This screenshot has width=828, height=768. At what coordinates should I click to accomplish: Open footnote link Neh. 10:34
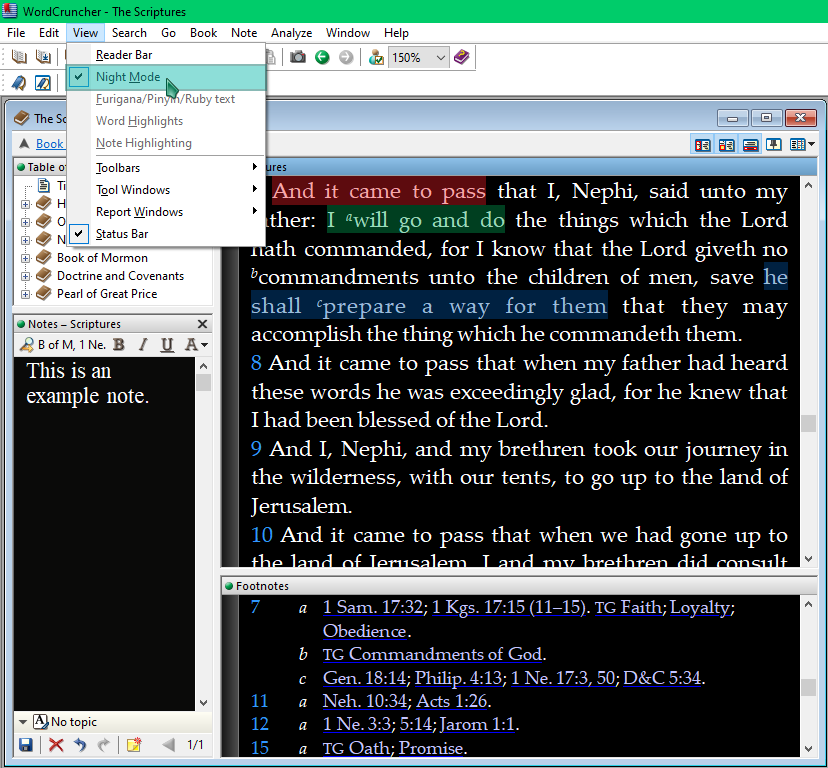click(364, 701)
